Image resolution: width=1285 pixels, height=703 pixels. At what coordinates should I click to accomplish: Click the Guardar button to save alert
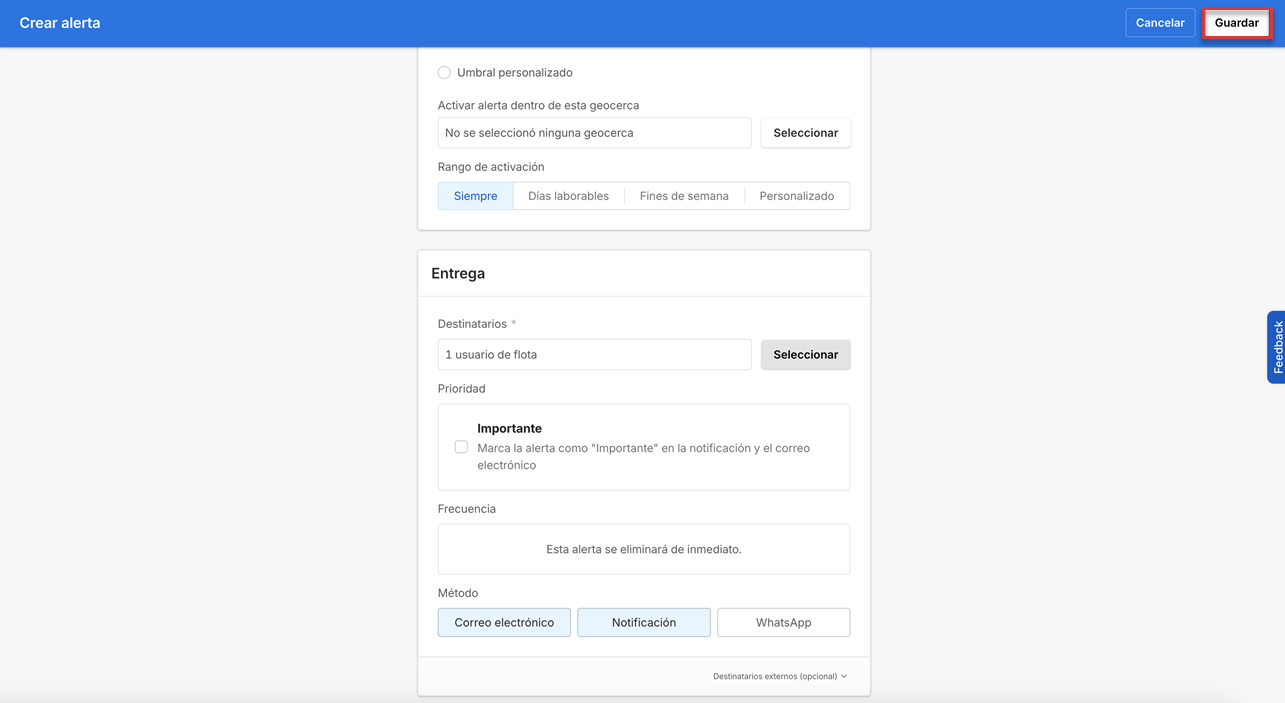1236,22
